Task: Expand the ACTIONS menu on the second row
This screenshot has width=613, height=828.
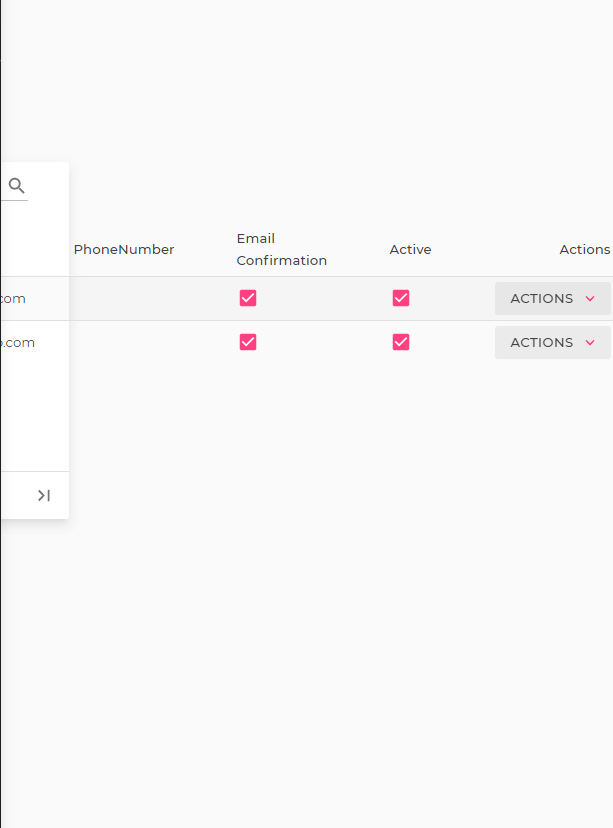Action: coord(551,342)
